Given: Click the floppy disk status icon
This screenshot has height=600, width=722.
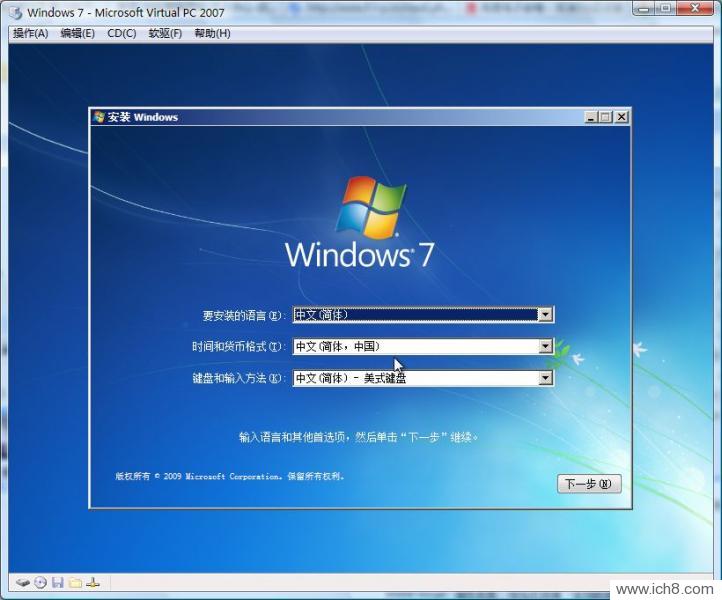Looking at the screenshot, I should coord(58,582).
